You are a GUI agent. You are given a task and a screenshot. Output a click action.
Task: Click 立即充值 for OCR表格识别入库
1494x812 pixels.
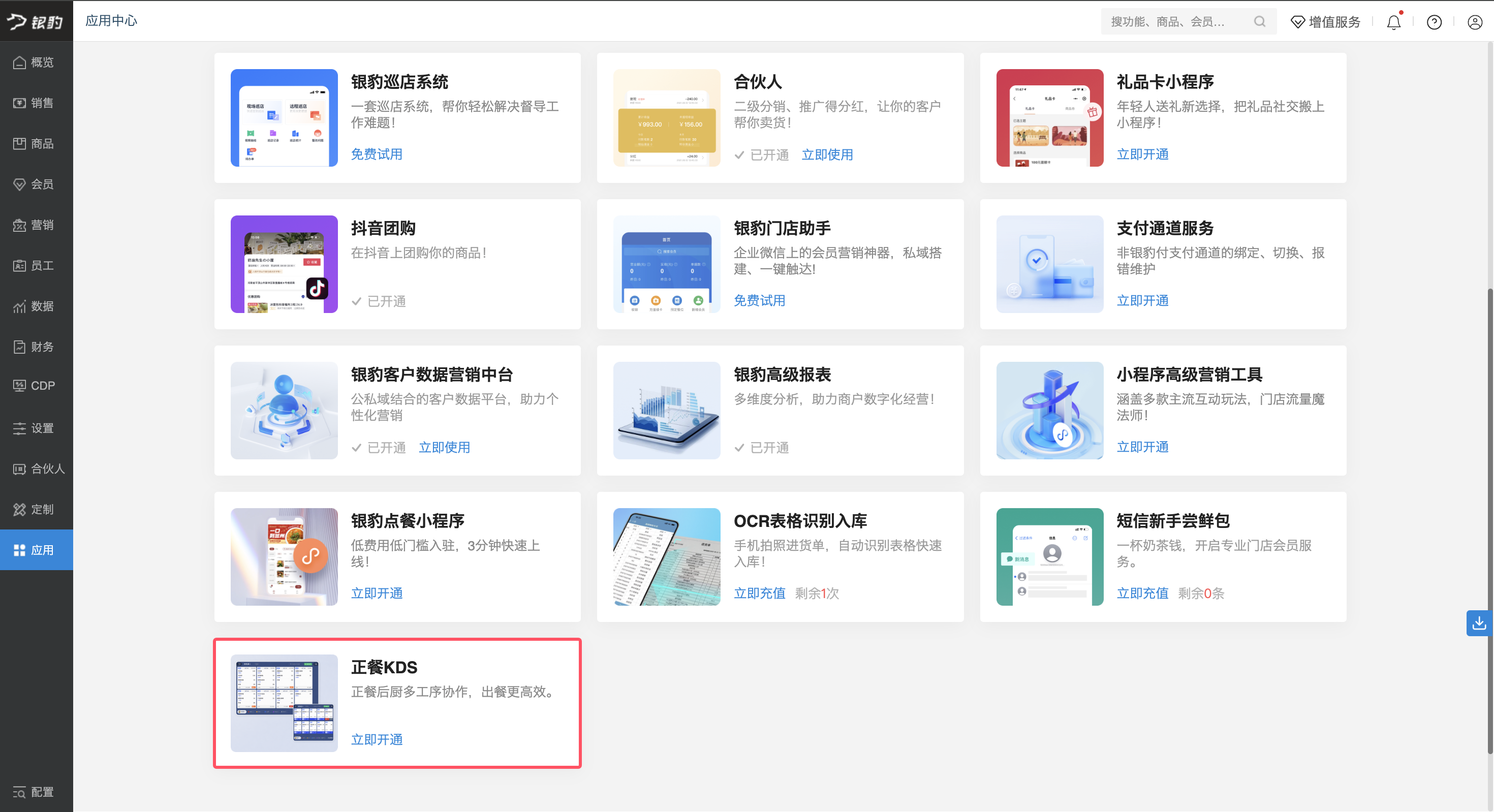[x=759, y=594]
